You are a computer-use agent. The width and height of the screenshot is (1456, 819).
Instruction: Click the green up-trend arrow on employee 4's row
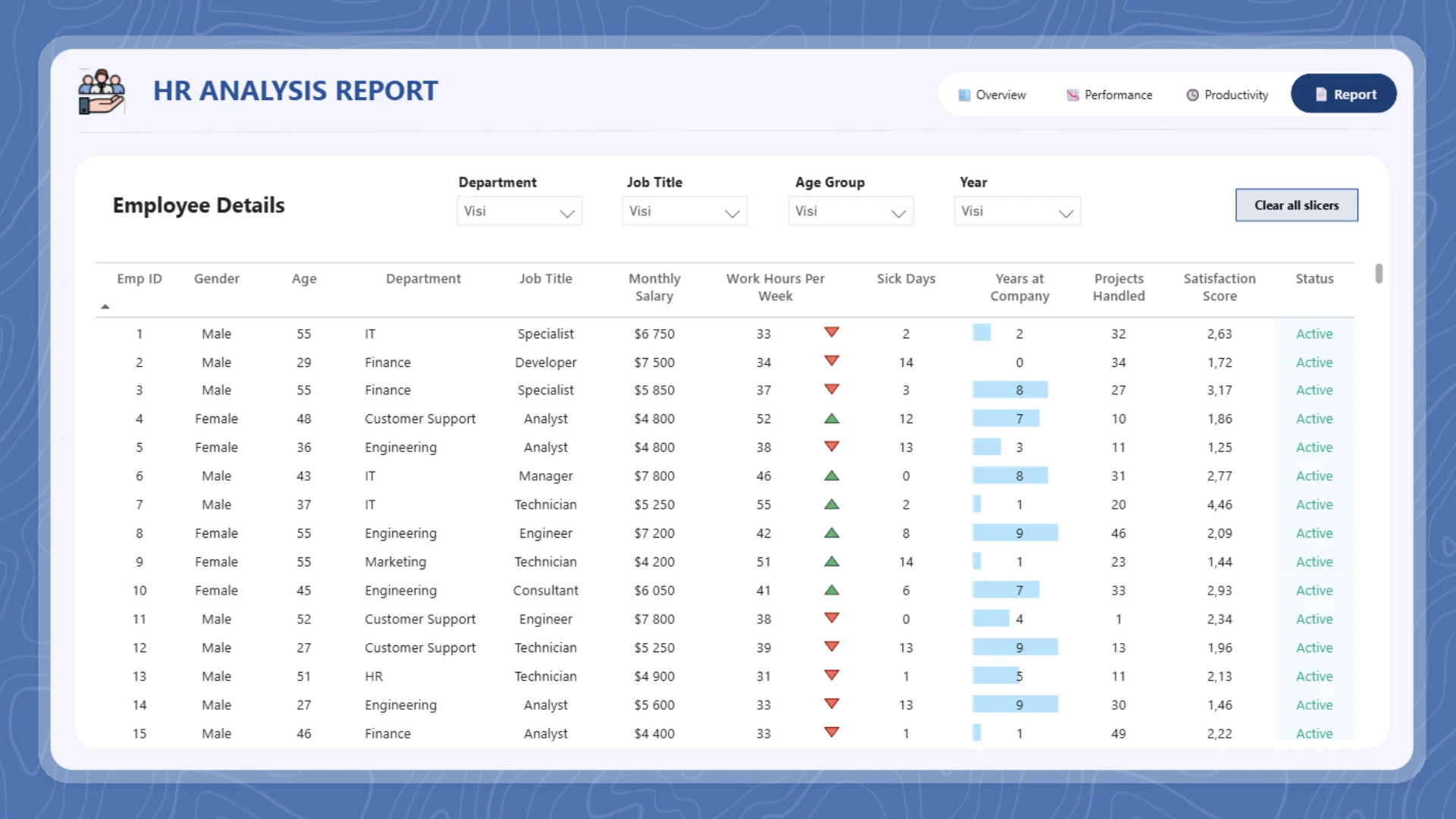click(832, 417)
